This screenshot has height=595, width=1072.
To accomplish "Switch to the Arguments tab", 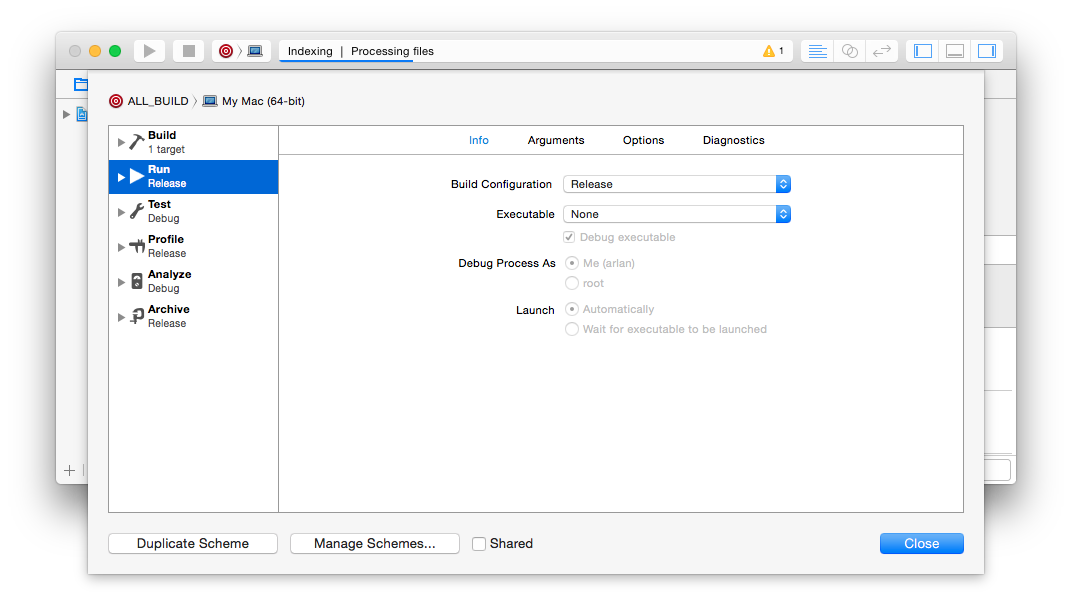I will (x=556, y=140).
